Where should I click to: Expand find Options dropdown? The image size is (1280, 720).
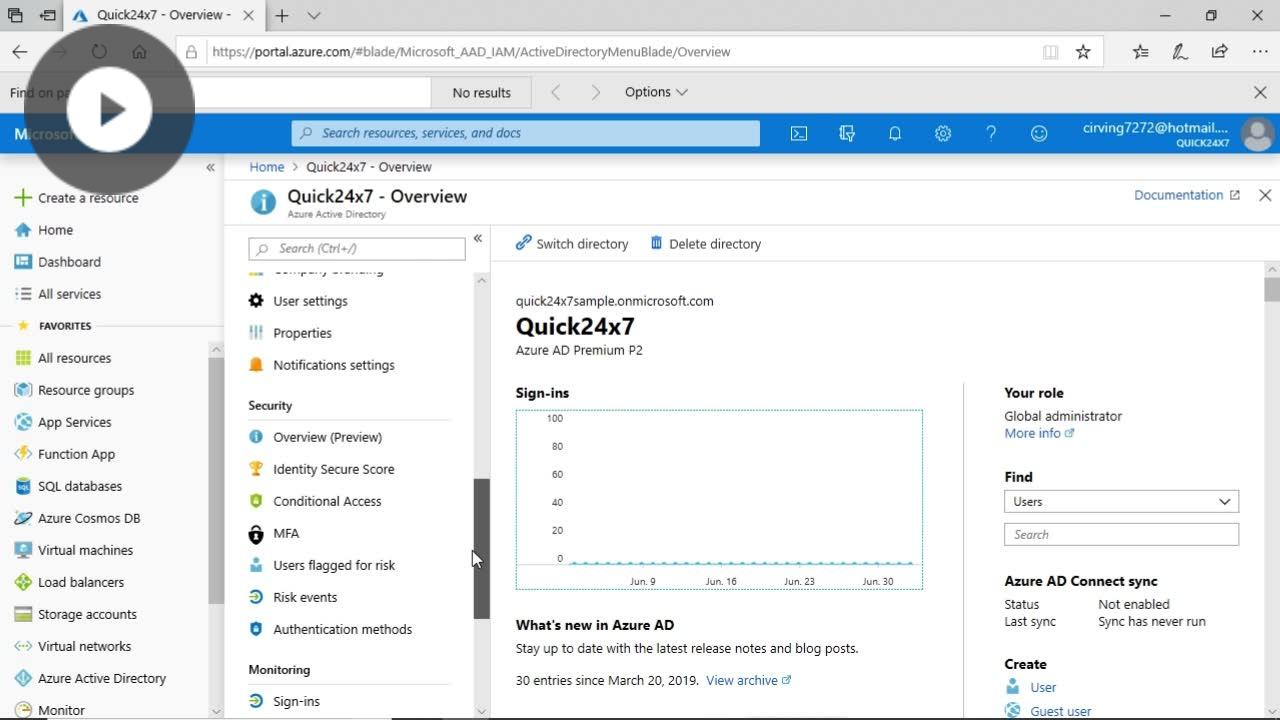656,92
